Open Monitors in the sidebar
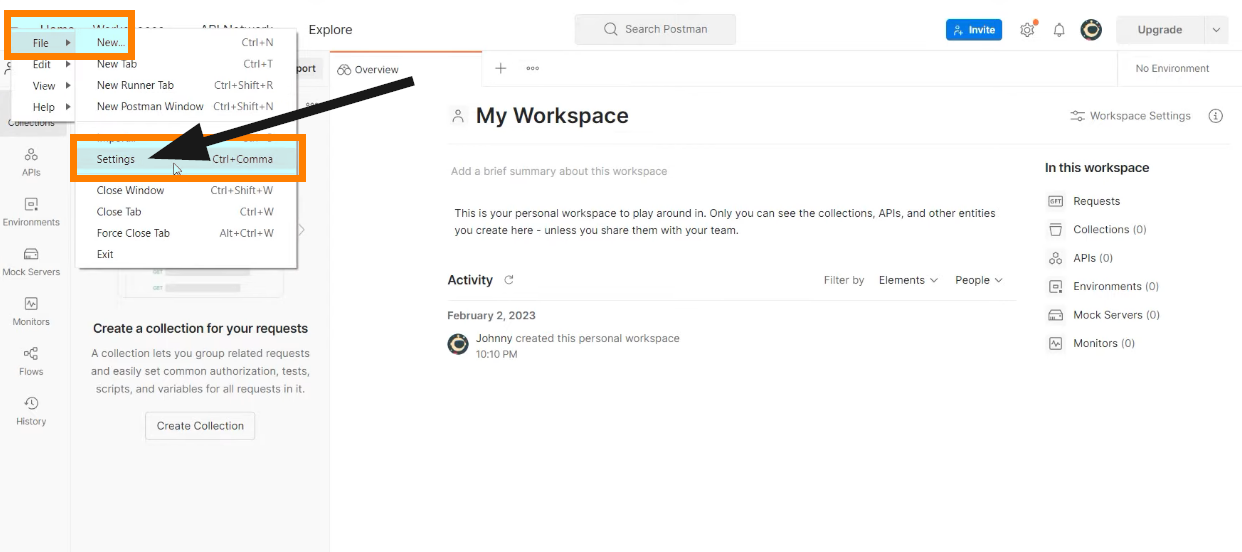 31,311
